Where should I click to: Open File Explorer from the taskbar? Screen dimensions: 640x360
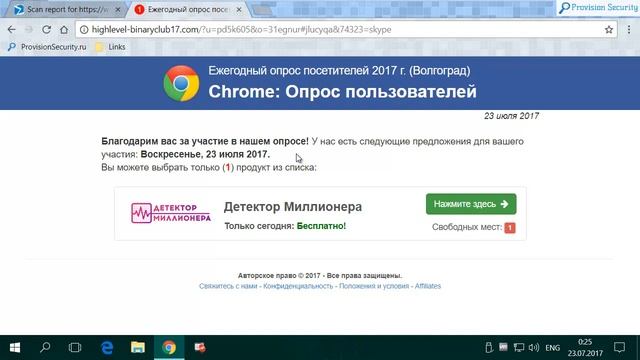pos(138,347)
